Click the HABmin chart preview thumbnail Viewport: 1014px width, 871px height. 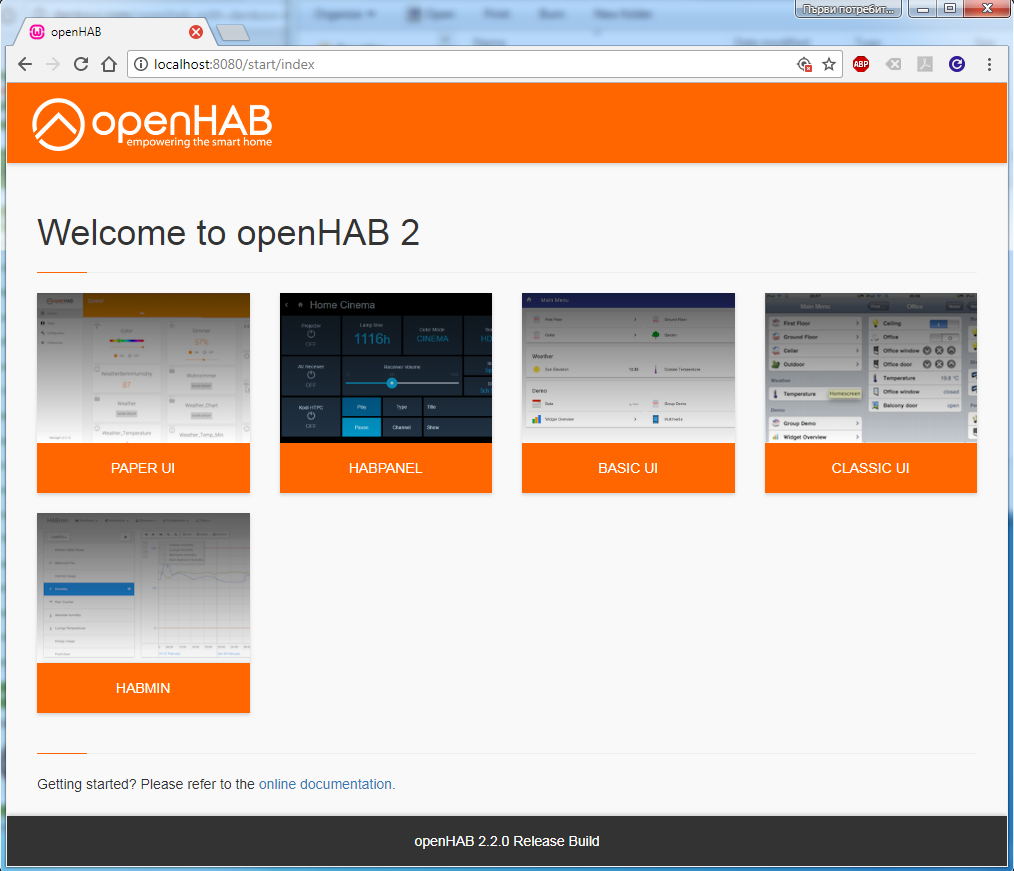pos(143,588)
